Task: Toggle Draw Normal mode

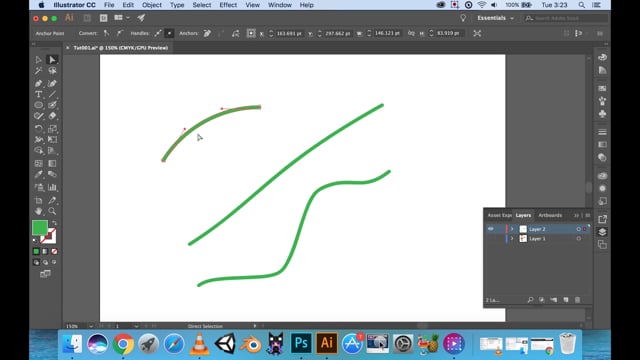Action: pos(36,262)
